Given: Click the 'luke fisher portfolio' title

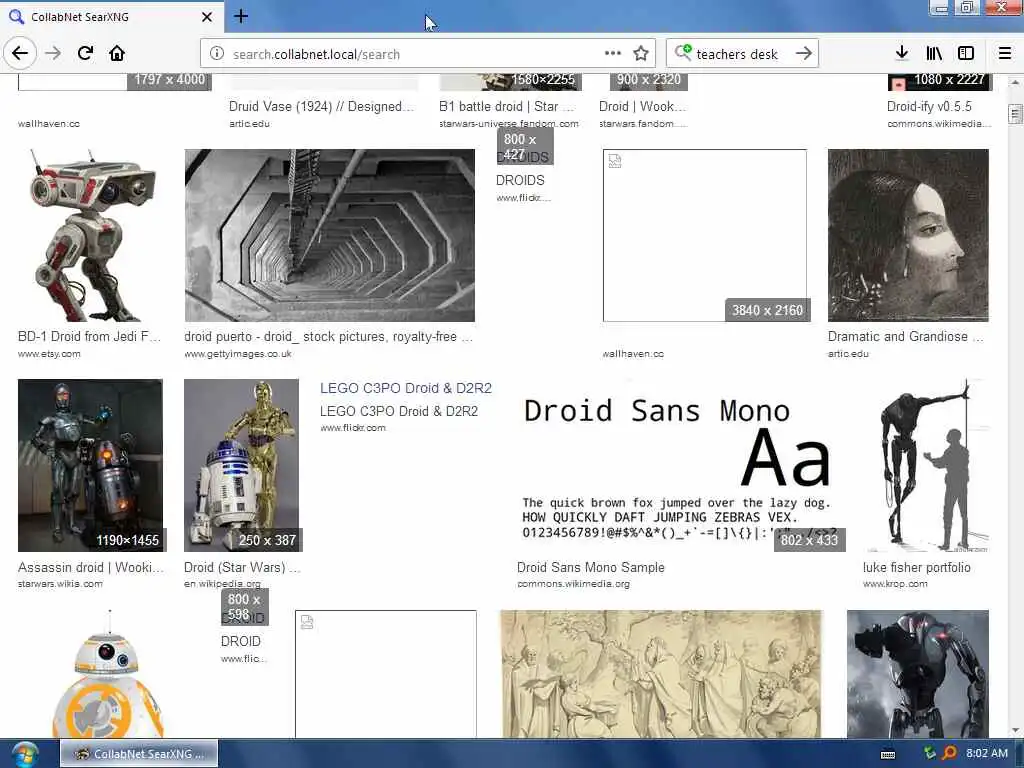Looking at the screenshot, I should tap(916, 568).
